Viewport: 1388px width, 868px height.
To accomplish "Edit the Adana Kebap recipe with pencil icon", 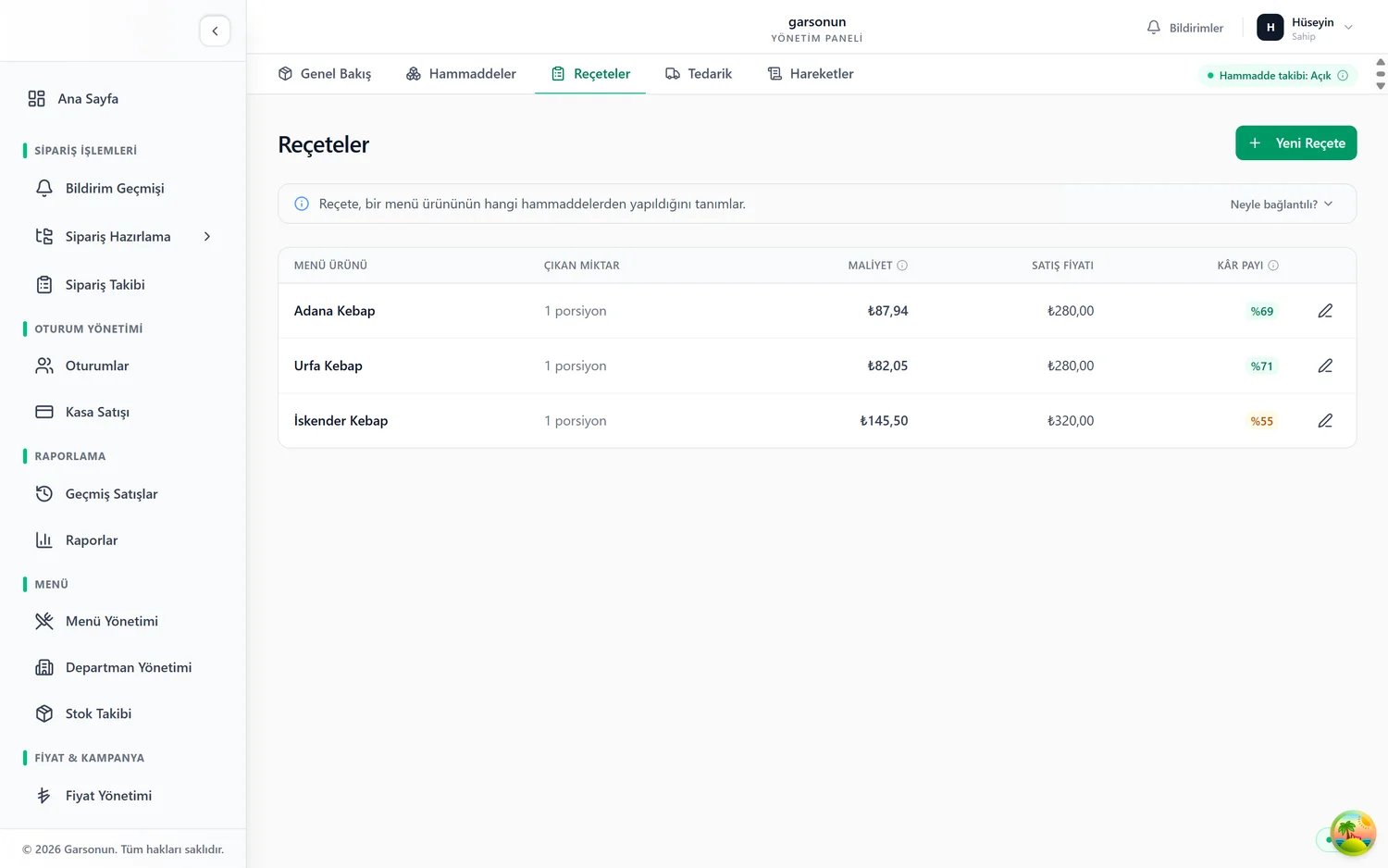I will click(x=1325, y=311).
